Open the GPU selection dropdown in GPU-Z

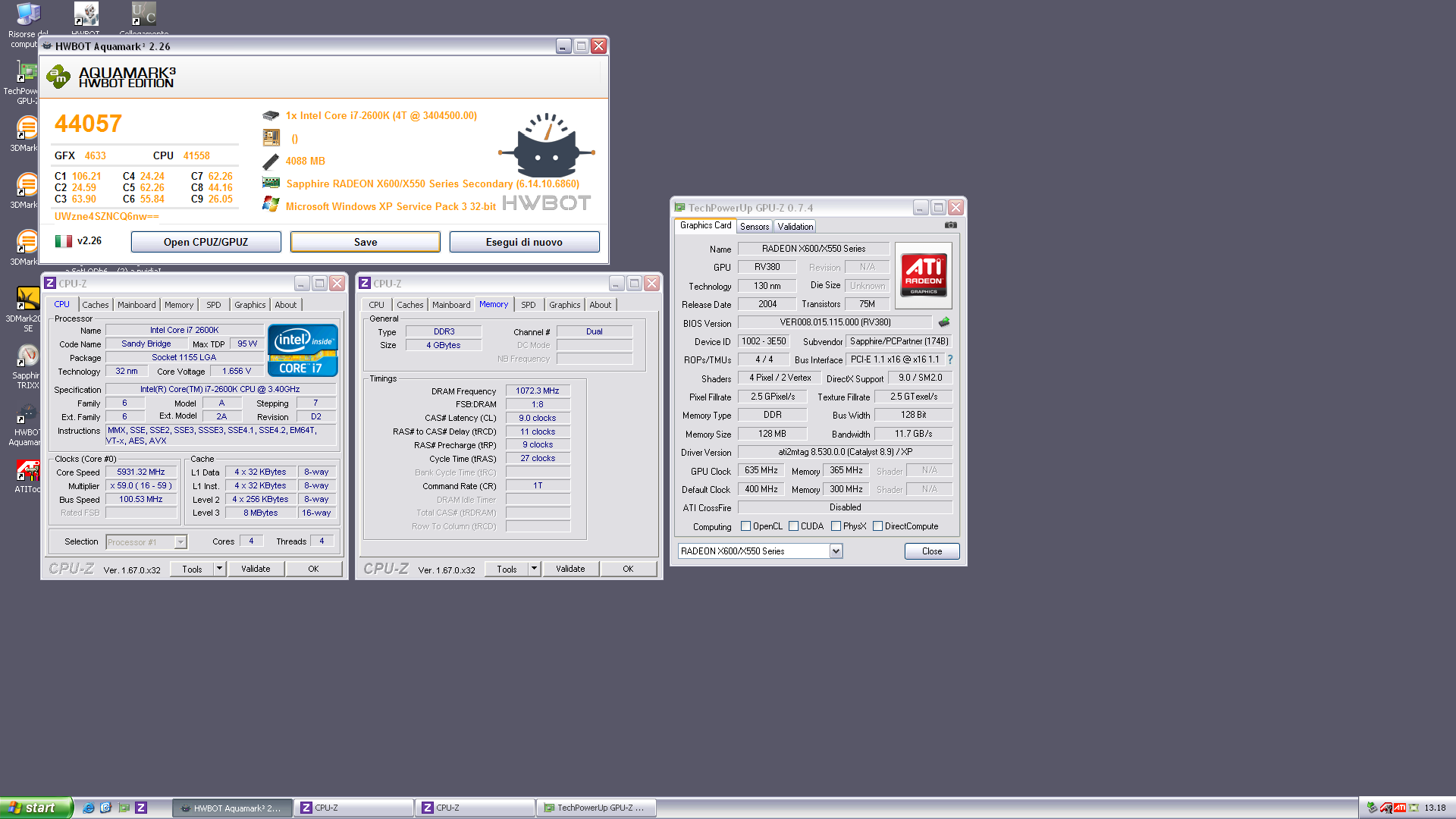point(836,551)
